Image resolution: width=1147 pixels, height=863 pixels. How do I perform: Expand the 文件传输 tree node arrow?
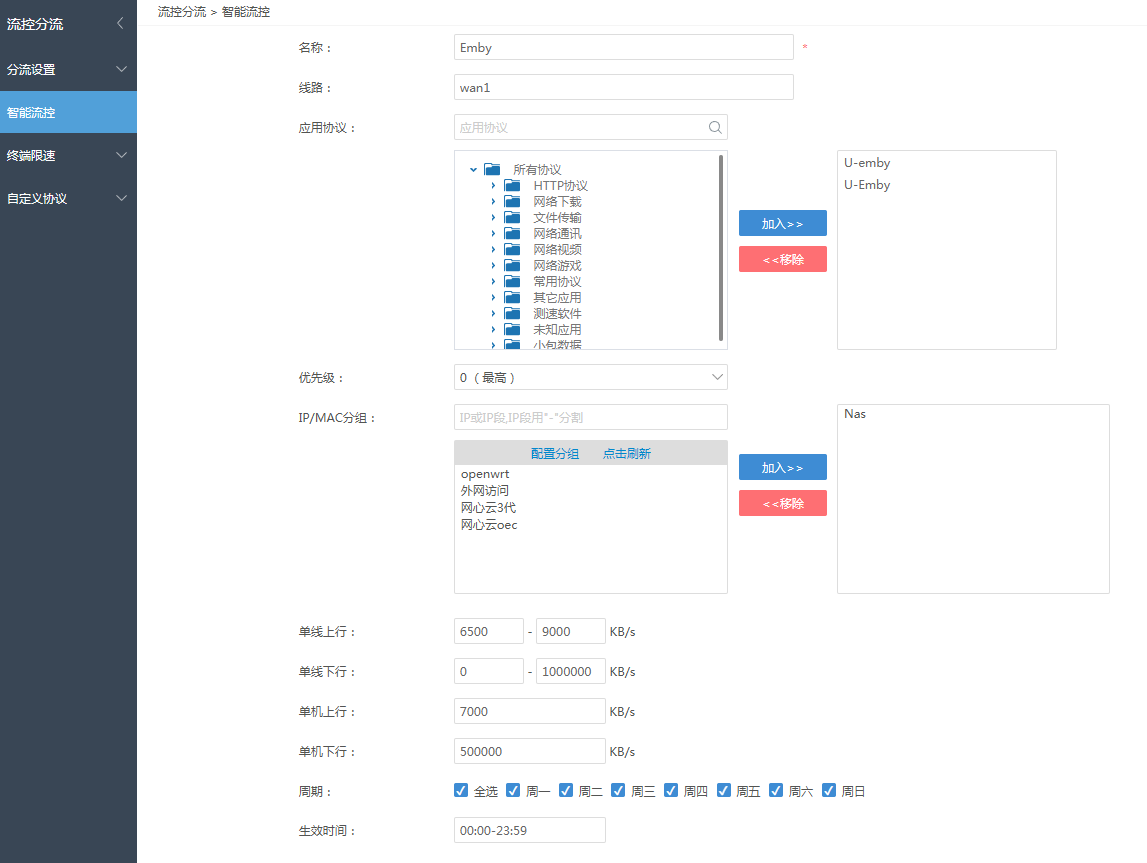493,218
